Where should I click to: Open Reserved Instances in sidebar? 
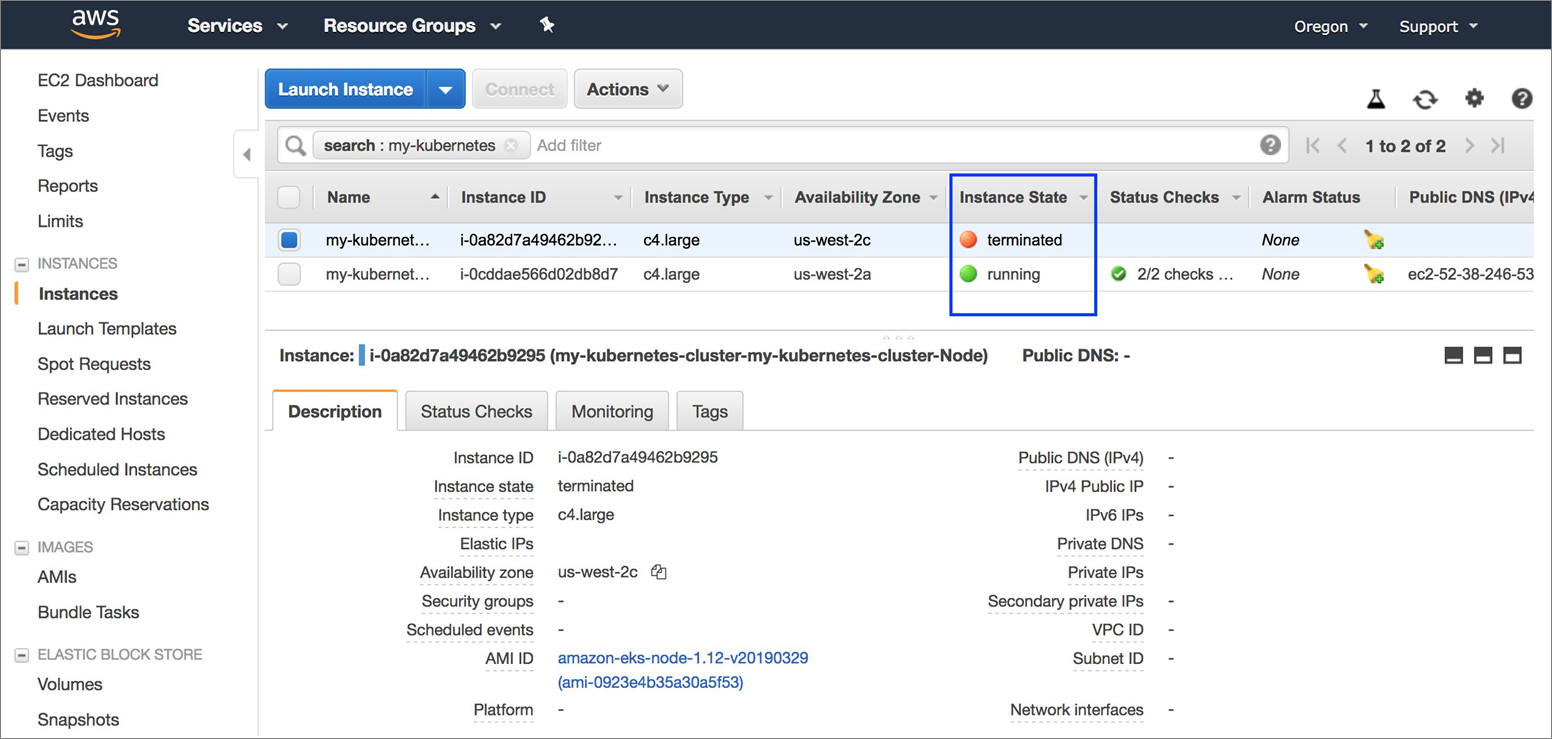(113, 399)
